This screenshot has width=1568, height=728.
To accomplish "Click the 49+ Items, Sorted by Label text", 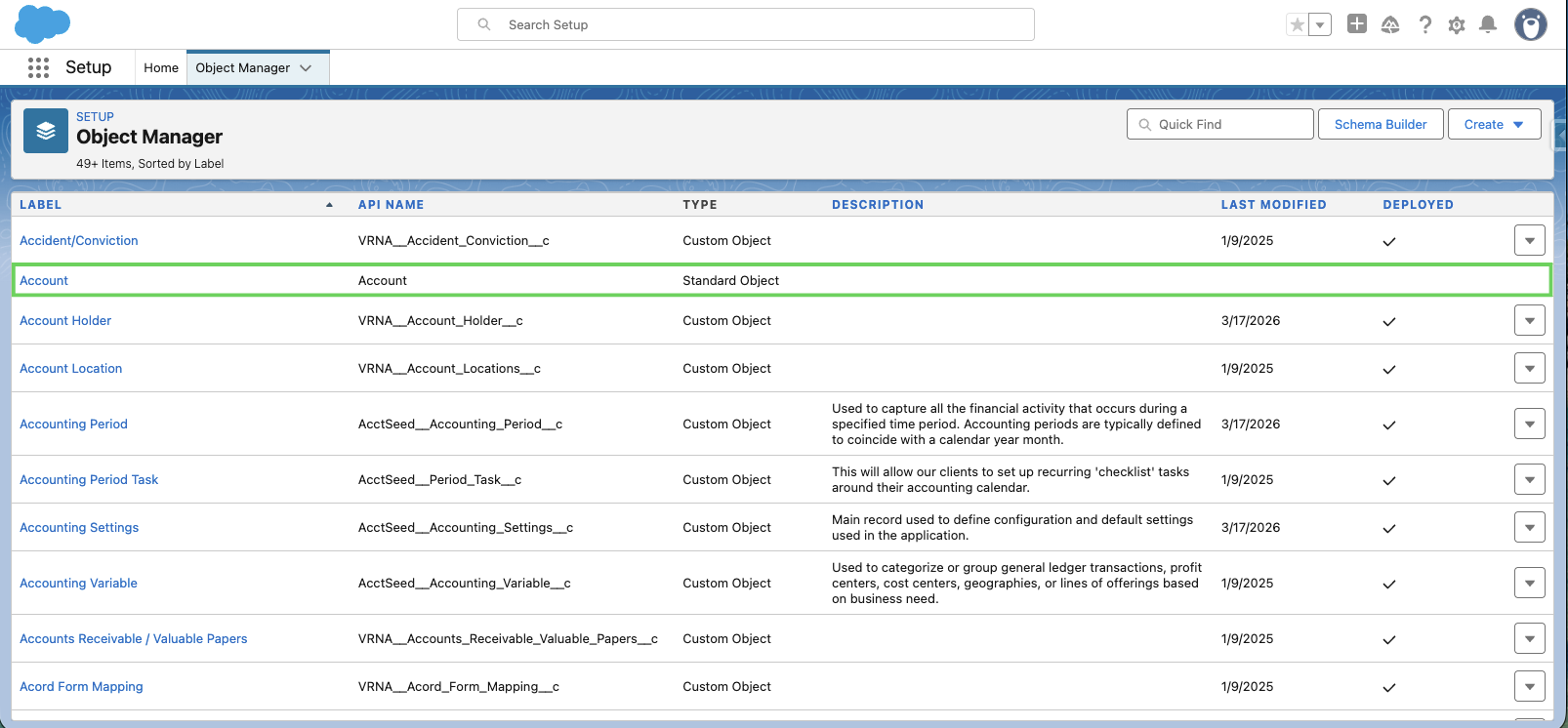I will pos(150,164).
